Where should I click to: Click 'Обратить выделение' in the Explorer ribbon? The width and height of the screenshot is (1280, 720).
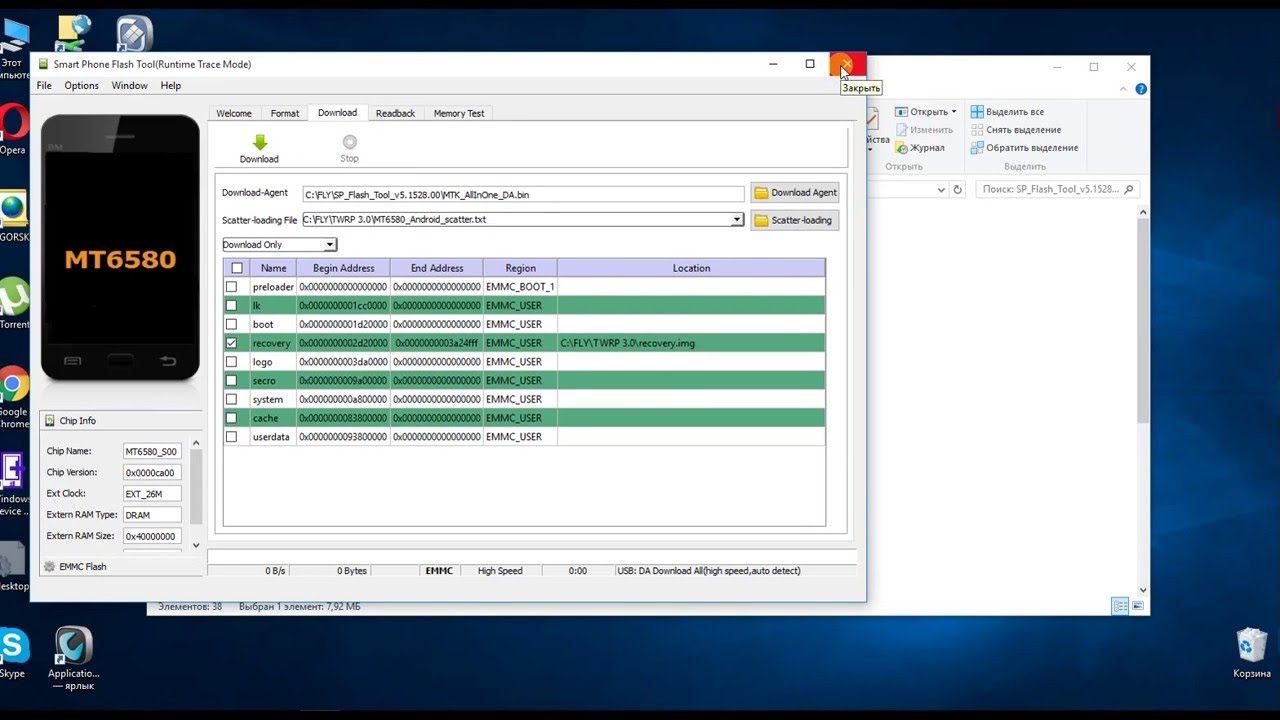coord(1024,148)
